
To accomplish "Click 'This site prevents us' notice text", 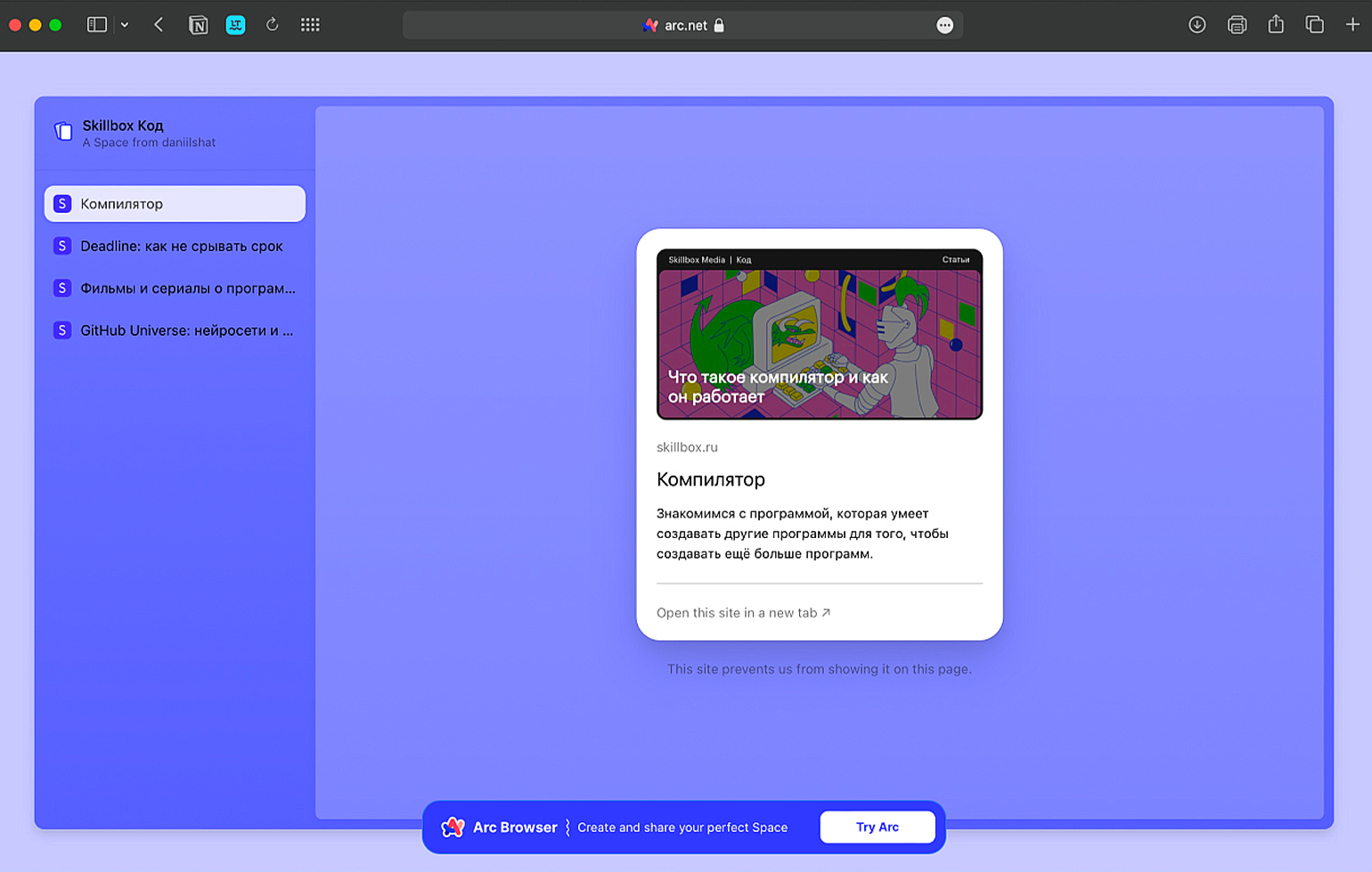I will click(820, 669).
